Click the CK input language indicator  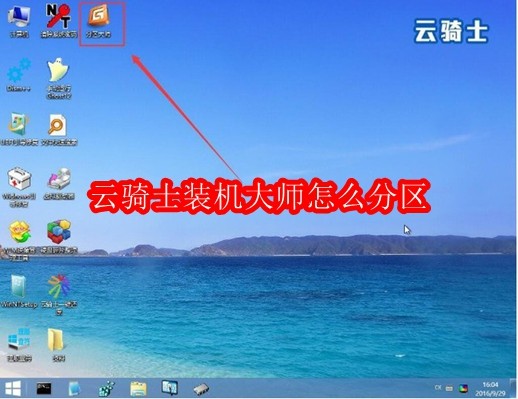pyautogui.click(x=438, y=388)
